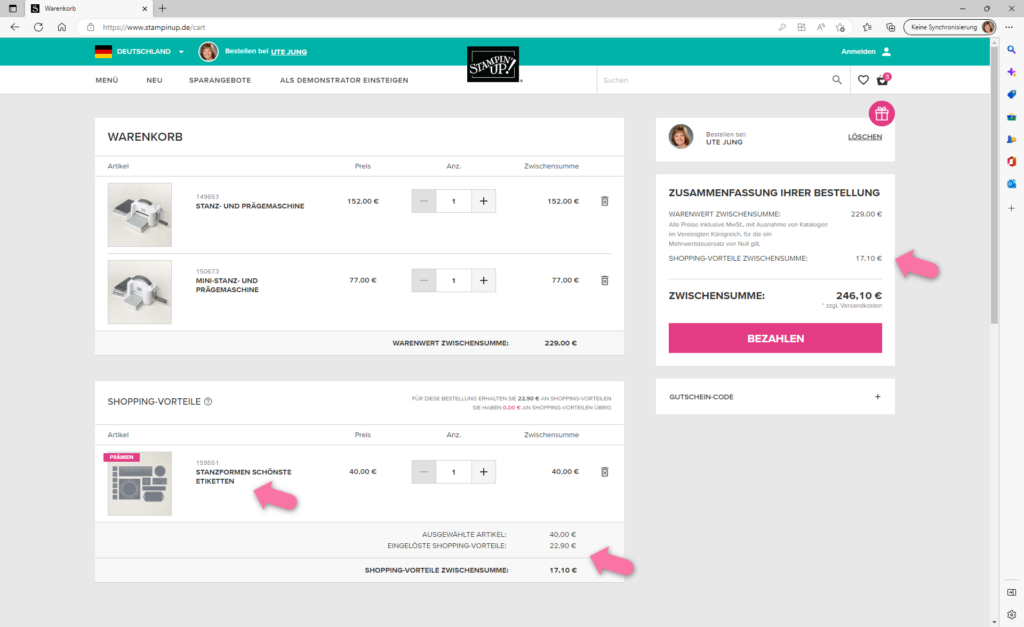Viewport: 1024px width, 627px height.
Task: Increase quantity of Stanzformen Schönste Etiketten
Action: click(483, 472)
